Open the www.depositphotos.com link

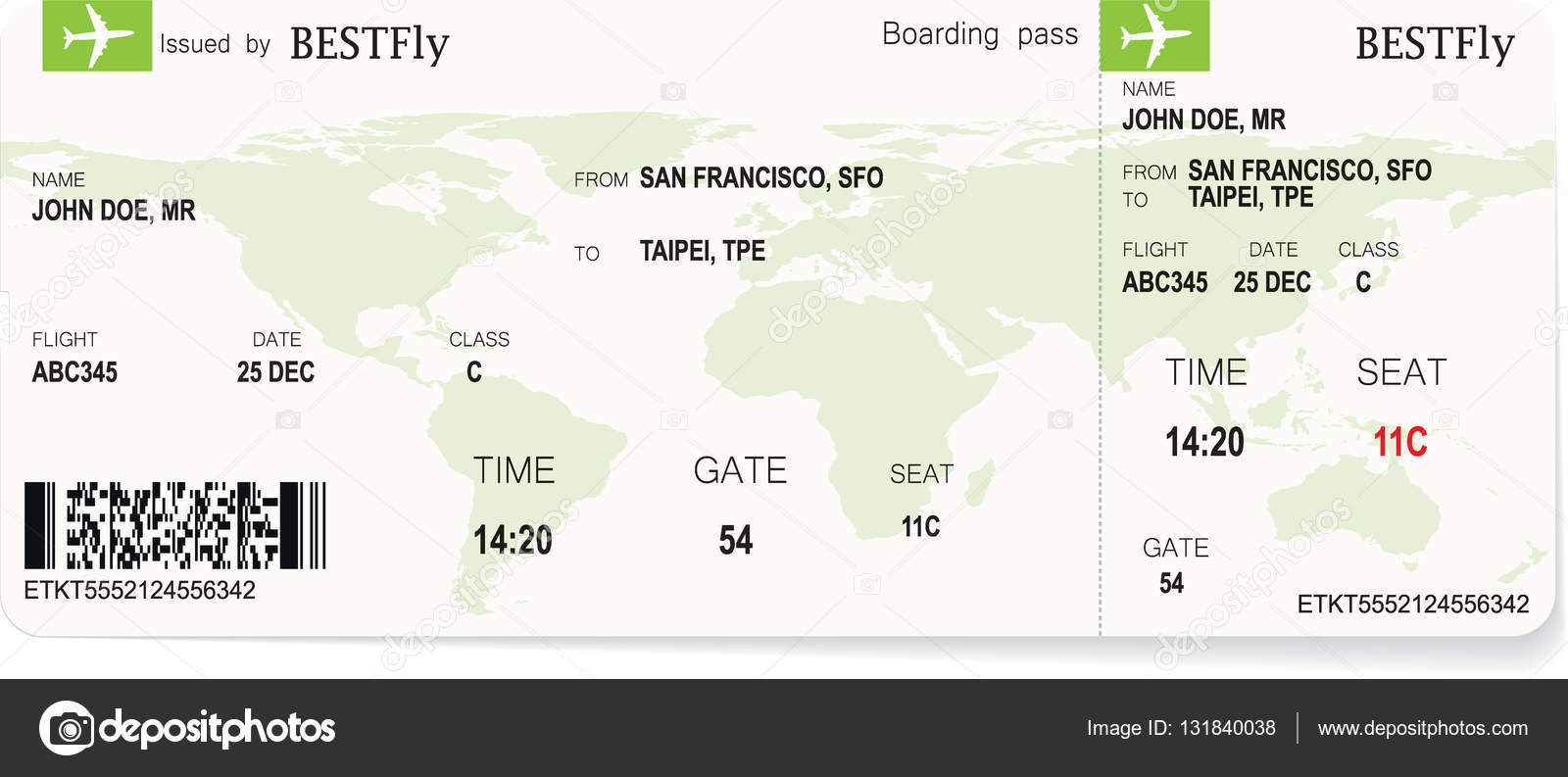point(1422,728)
